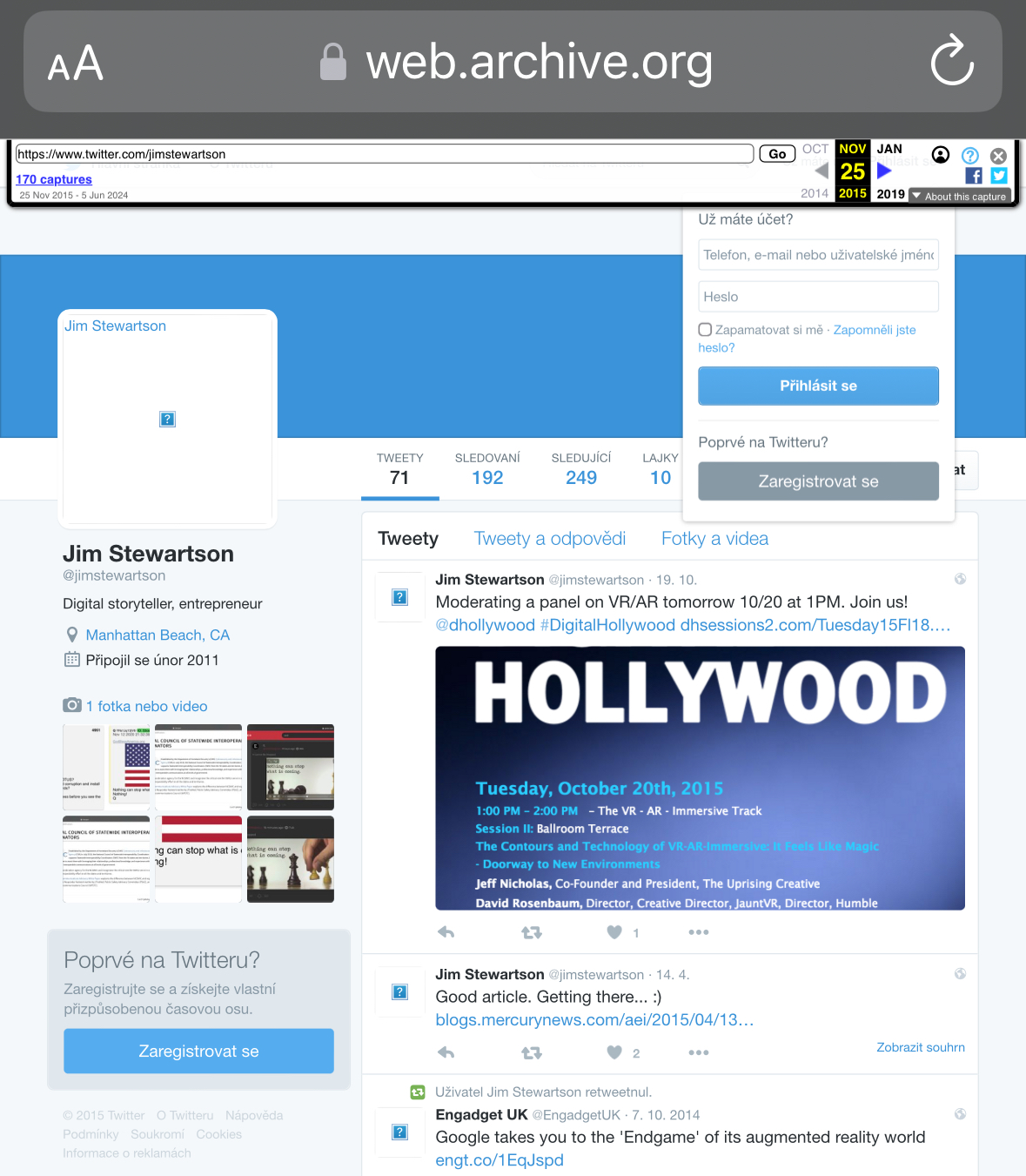1026x1176 pixels.
Task: Open the Lajky tab showing 10
Action: [661, 469]
